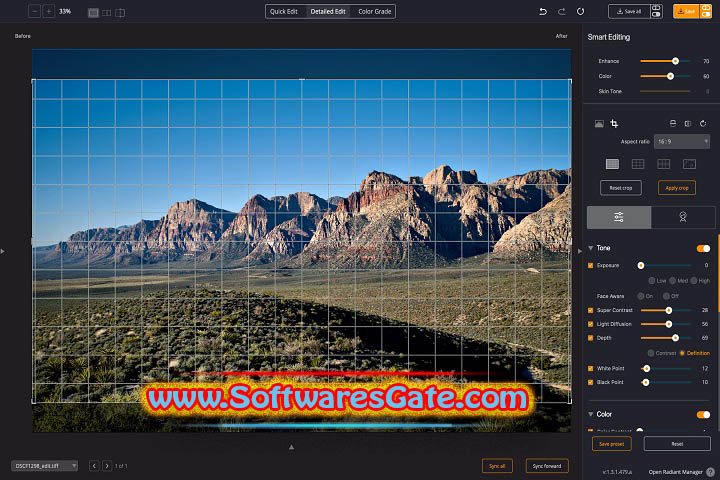Open the portrait tools panel tab
The width and height of the screenshot is (720, 480).
(x=683, y=217)
